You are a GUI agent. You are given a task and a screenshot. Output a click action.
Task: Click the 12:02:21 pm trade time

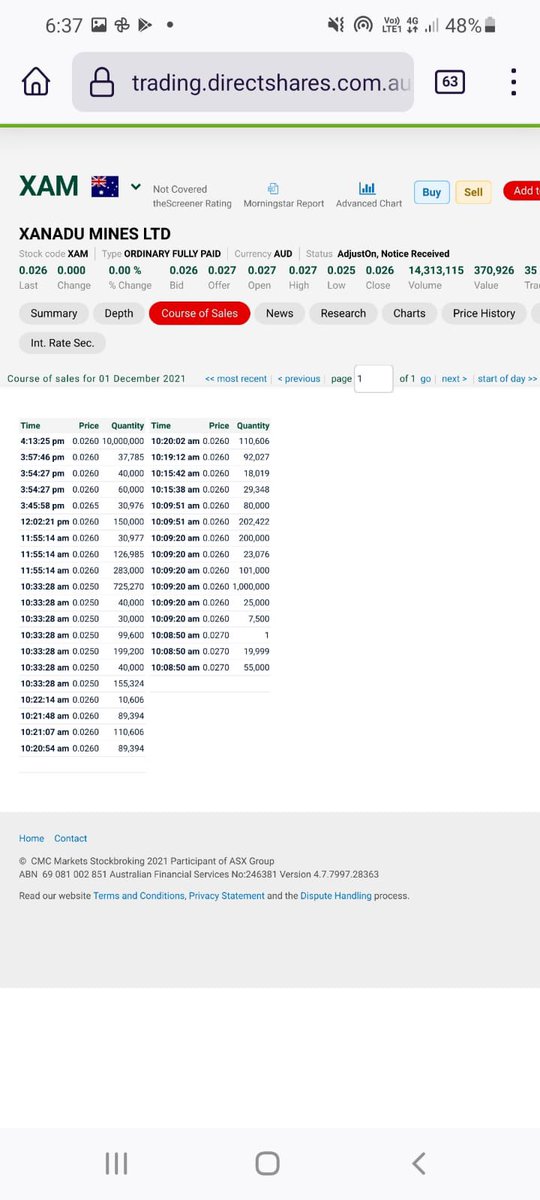coord(44,522)
